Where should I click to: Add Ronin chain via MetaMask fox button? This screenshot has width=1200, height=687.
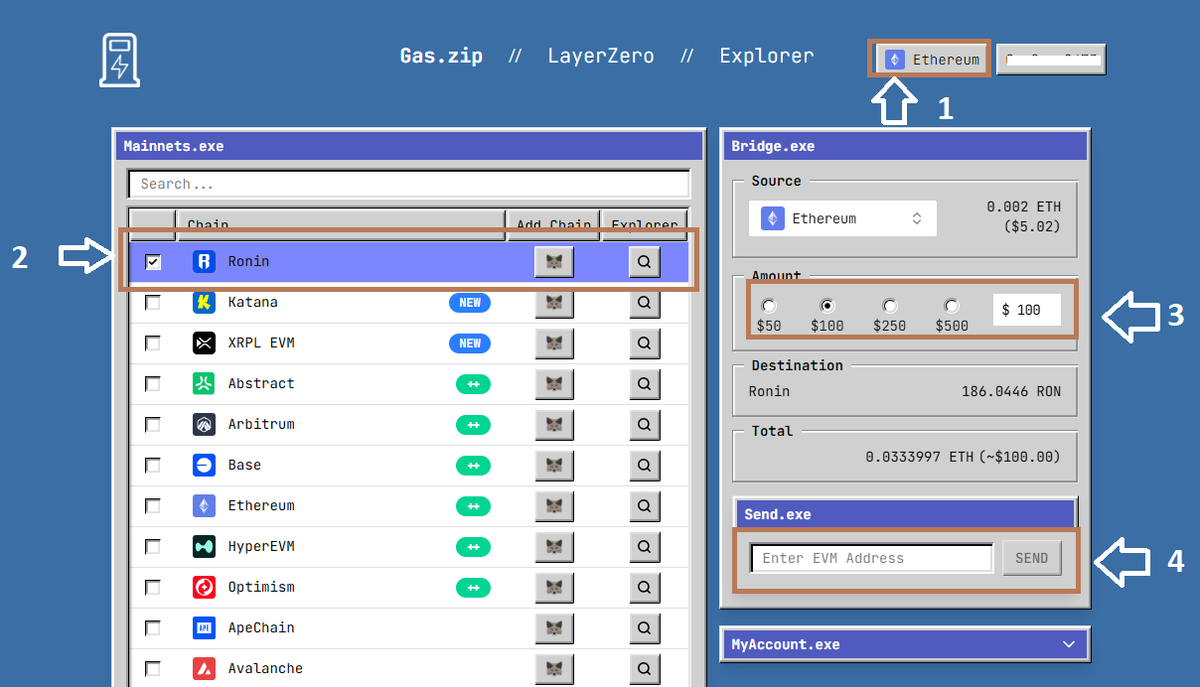(554, 262)
